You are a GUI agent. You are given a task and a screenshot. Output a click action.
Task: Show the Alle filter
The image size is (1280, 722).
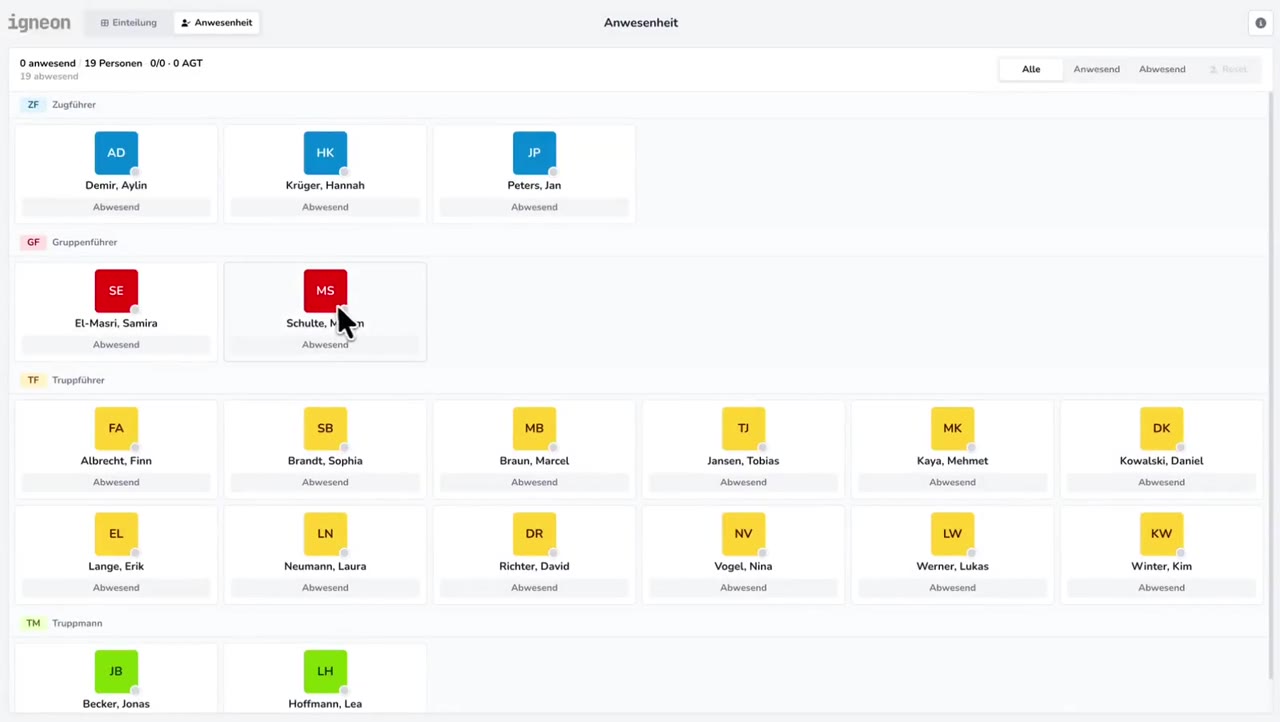(1031, 69)
